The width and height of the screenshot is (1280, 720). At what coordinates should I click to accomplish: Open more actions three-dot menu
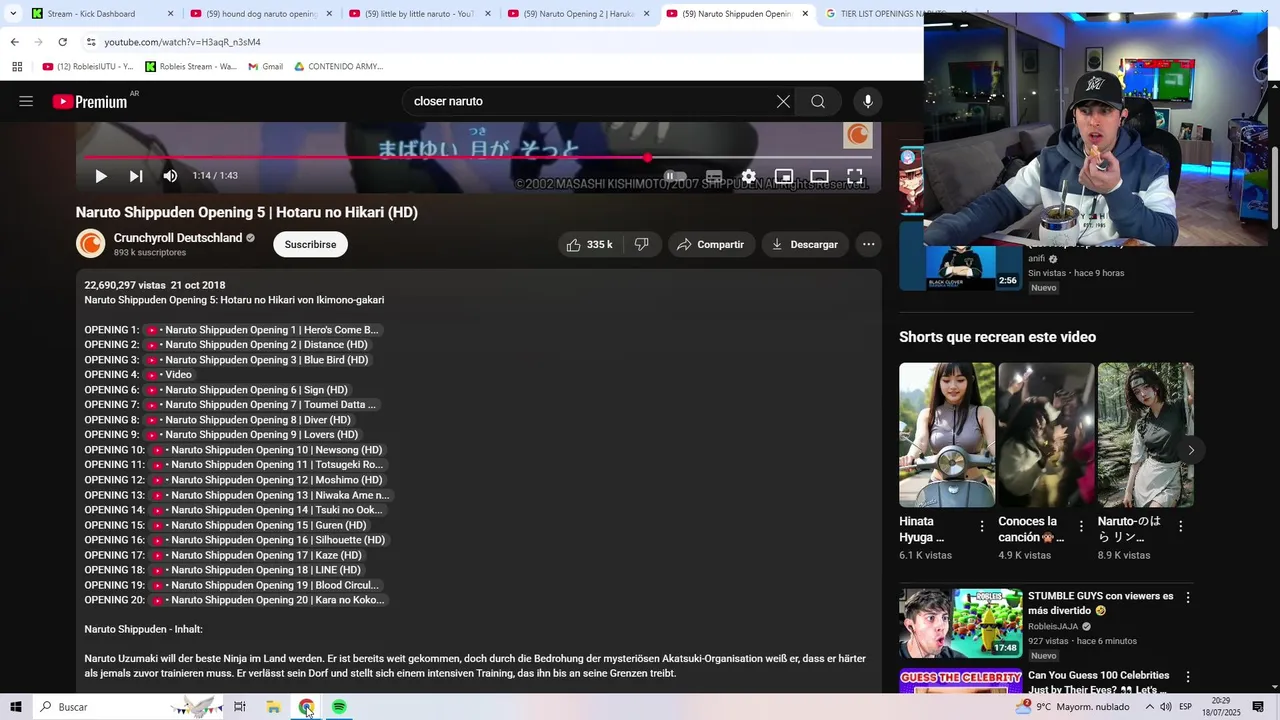[x=868, y=244]
